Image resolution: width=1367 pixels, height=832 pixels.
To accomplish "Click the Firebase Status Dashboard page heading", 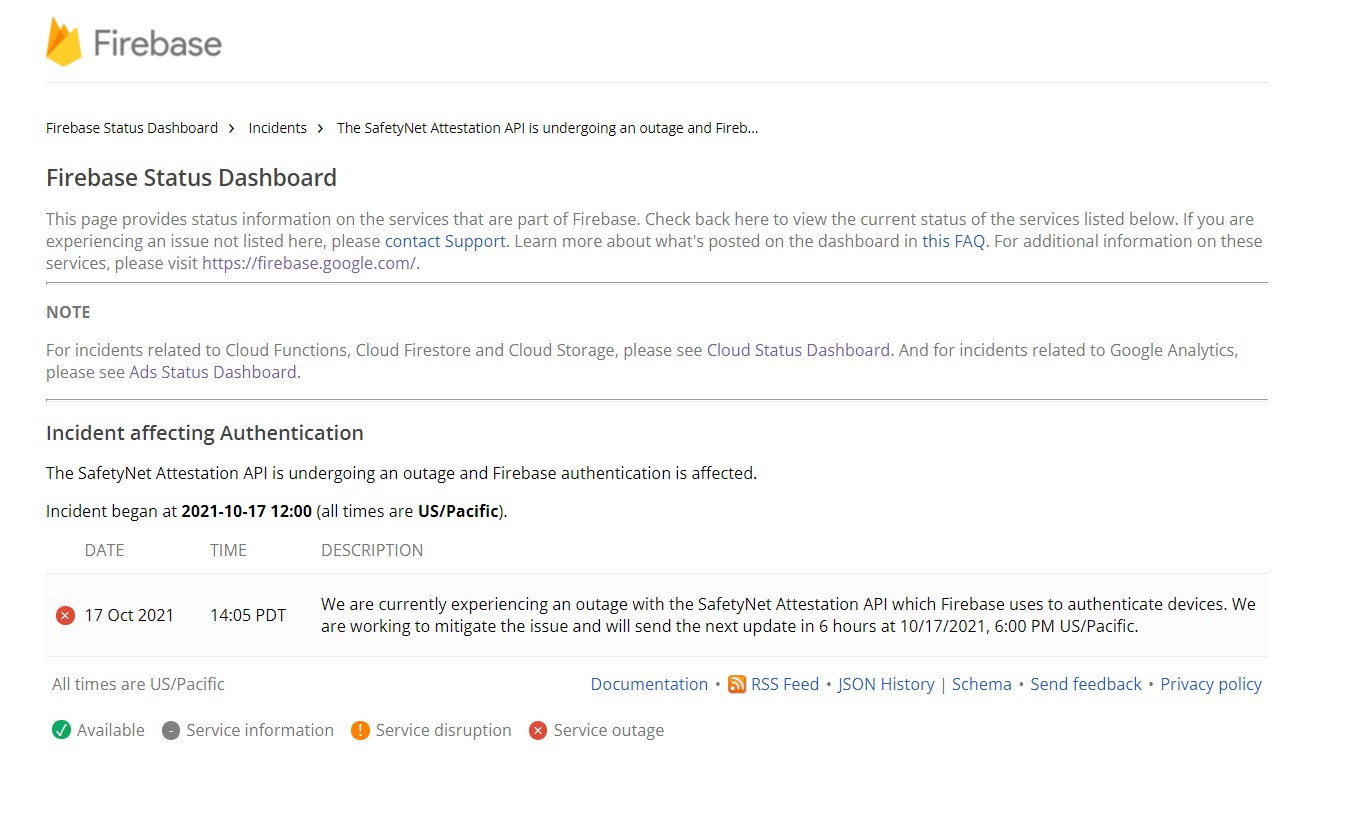I will pos(191,178).
